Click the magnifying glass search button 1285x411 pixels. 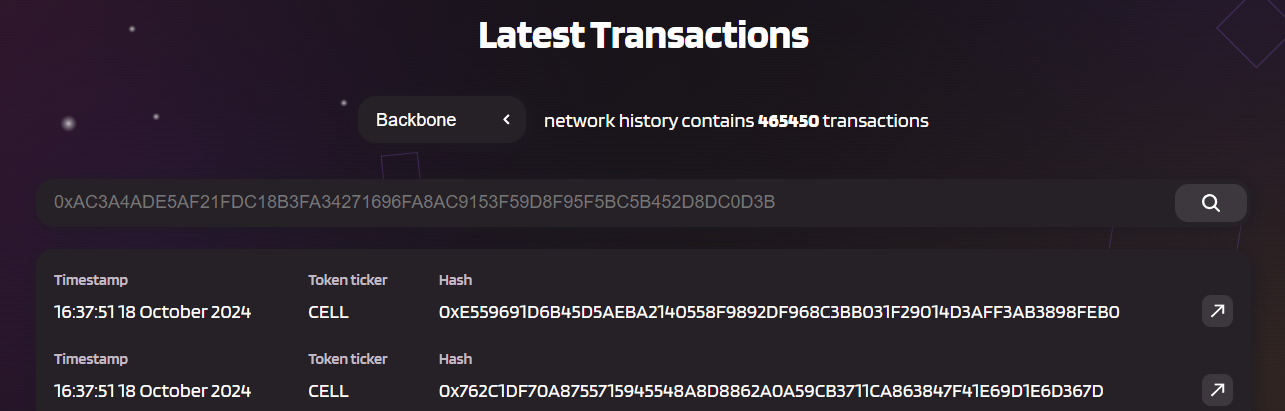click(1210, 203)
